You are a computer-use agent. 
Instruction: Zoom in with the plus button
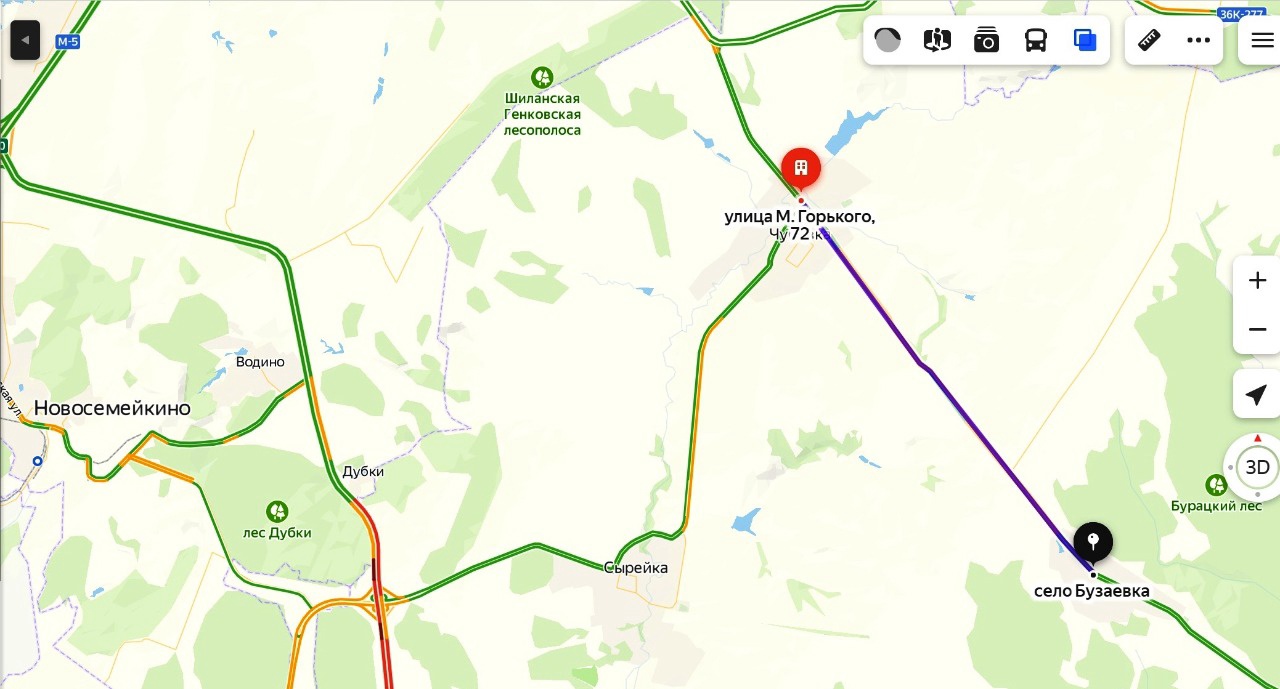(1257, 281)
